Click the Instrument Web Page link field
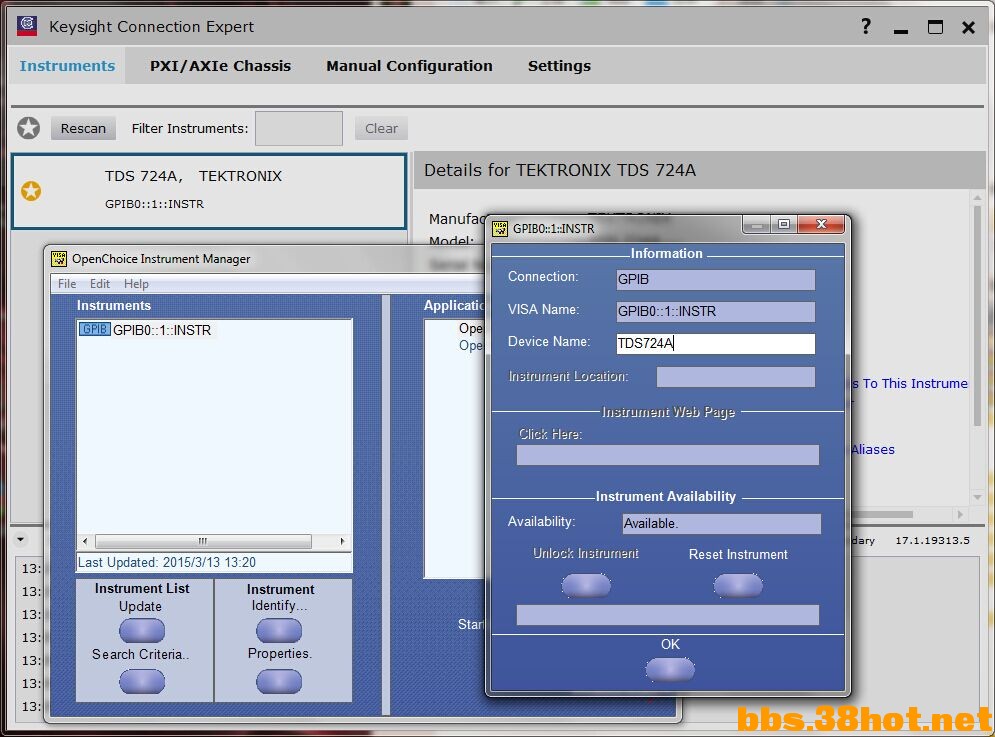The image size is (995, 737). coord(668,455)
